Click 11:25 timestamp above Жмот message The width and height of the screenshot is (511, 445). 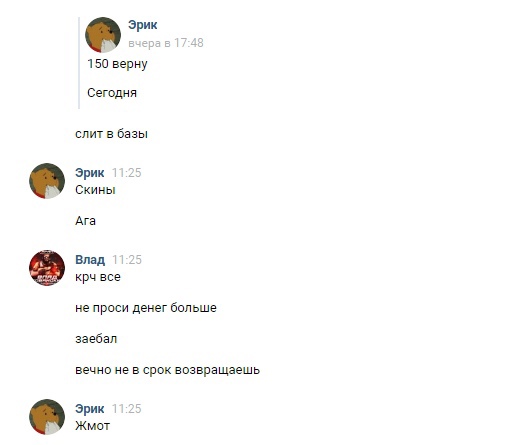click(x=127, y=409)
